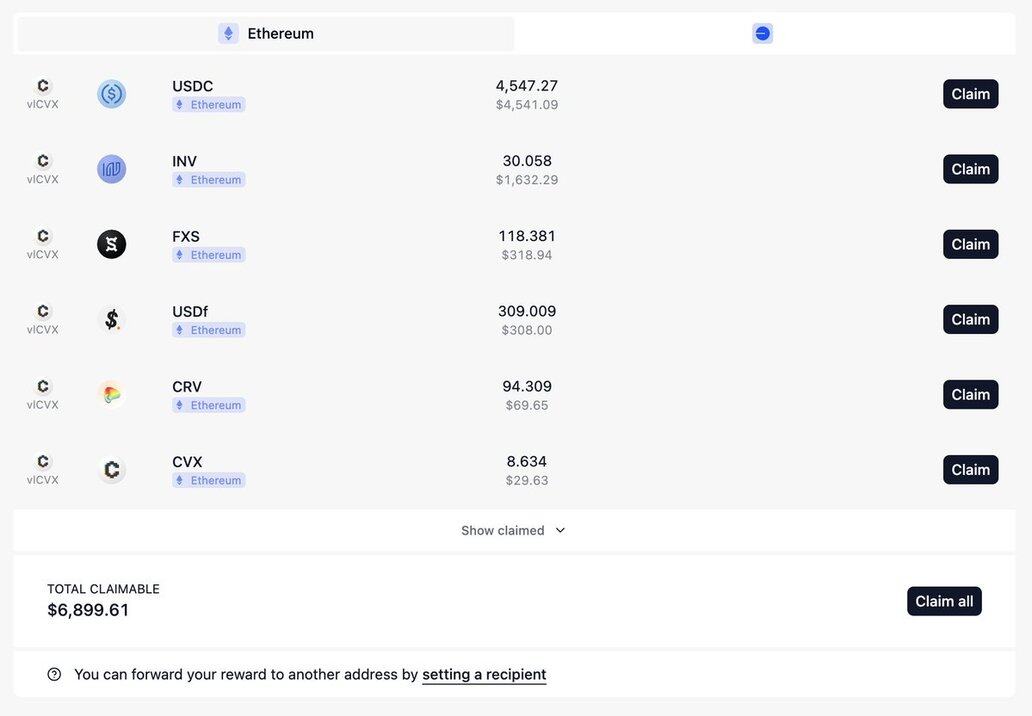Screen dimensions: 1032x716
Task: Click the USDf token name
Action: (190, 311)
